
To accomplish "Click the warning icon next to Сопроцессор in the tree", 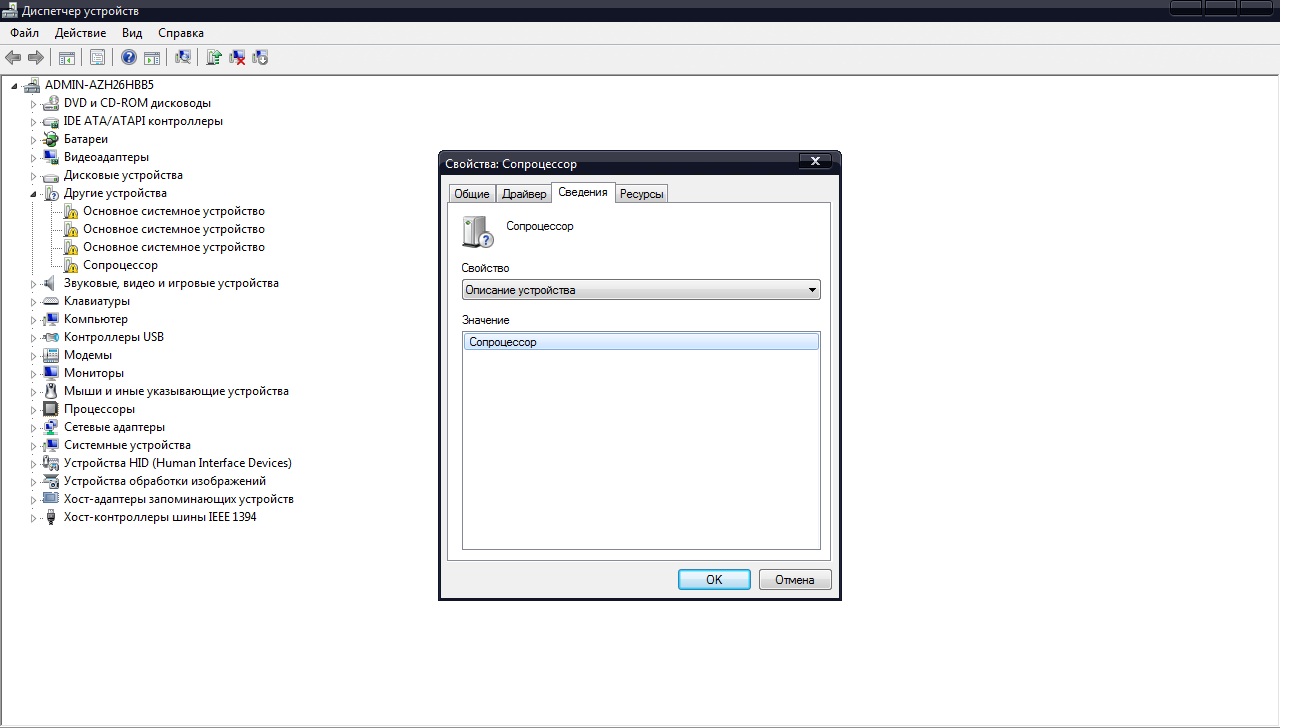I will (71, 265).
